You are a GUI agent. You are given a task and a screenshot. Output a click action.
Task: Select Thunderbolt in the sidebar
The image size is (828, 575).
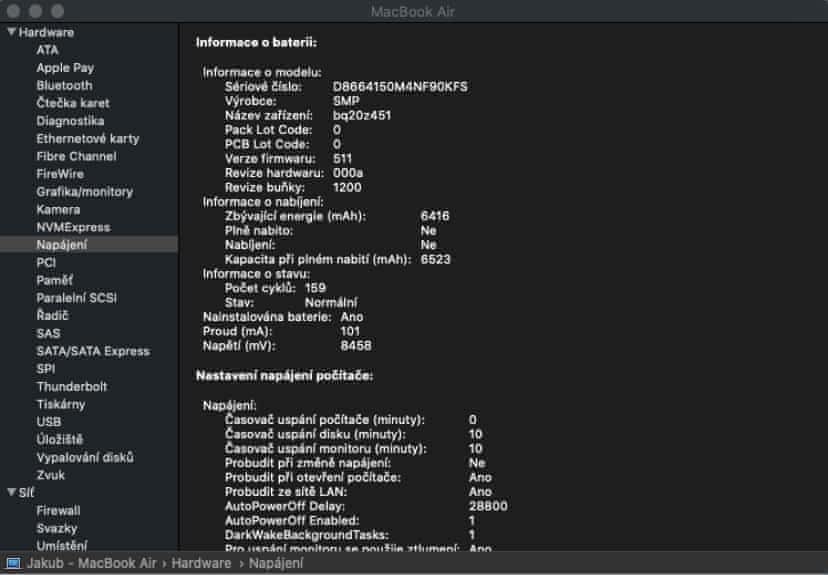point(71,386)
